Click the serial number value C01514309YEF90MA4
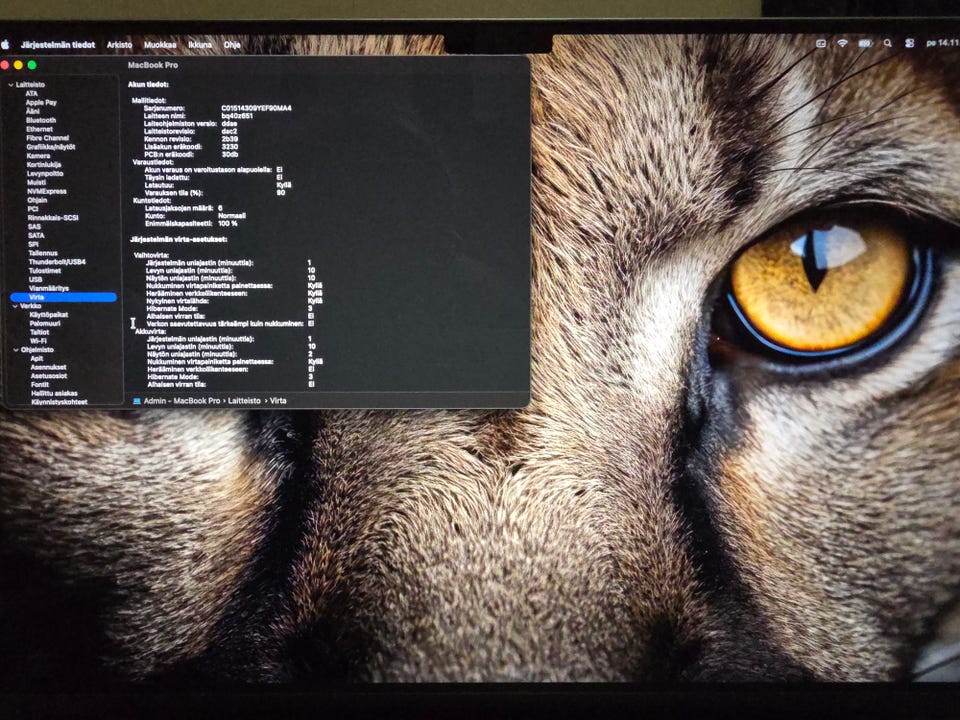This screenshot has width=960, height=720. 256,108
